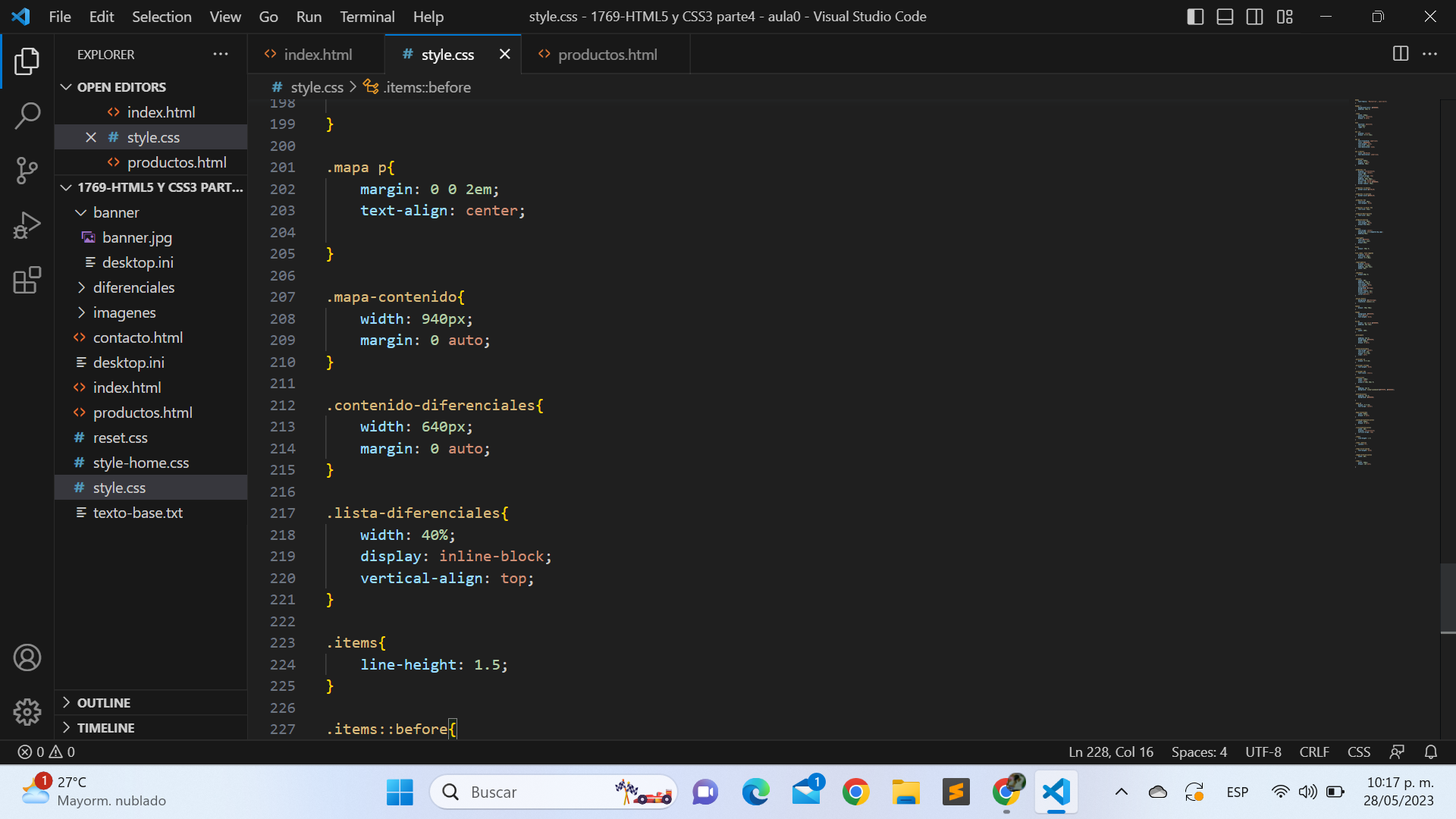1456x819 pixels.
Task: Open the Terminal menu
Action: 367,17
